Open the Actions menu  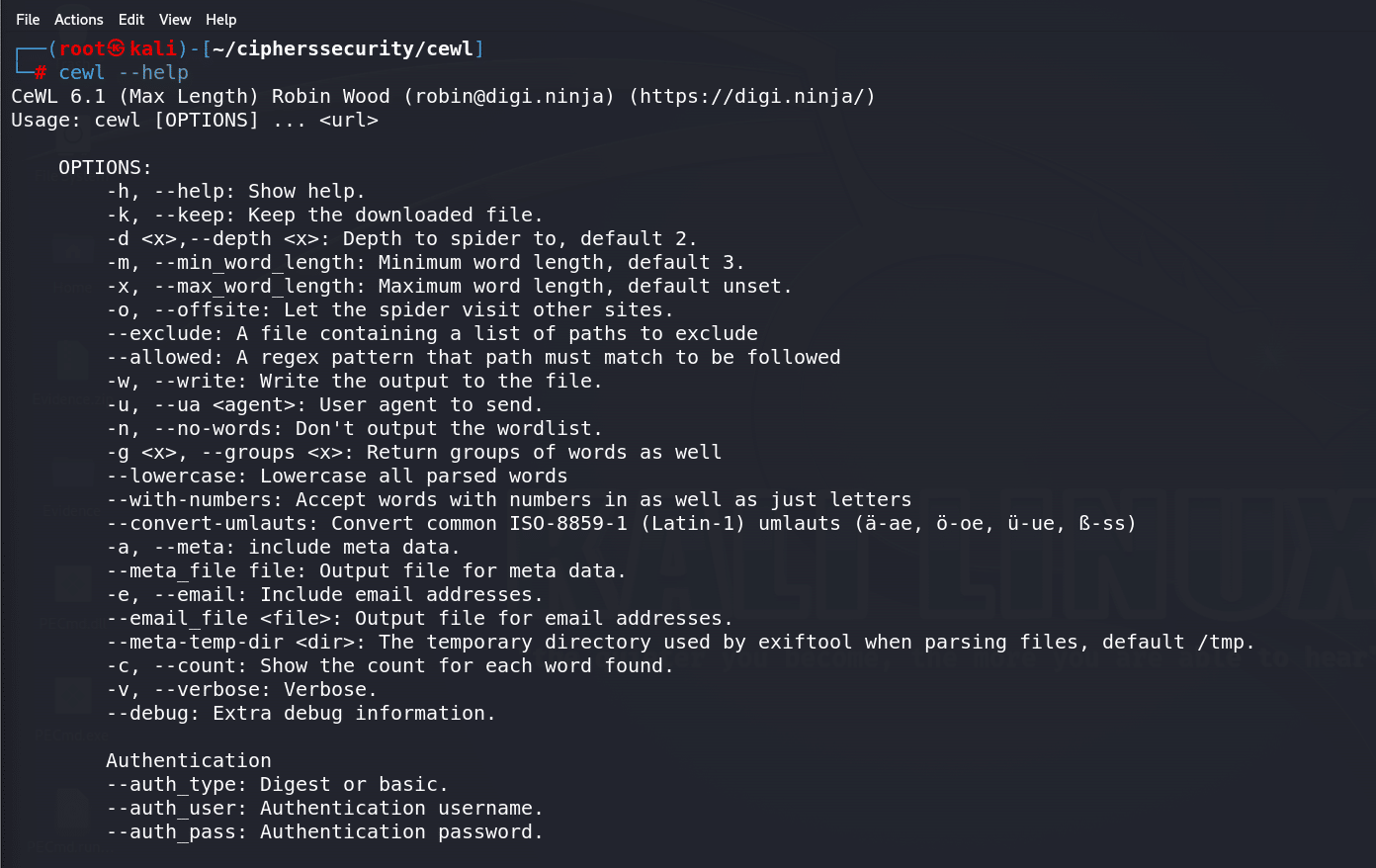pos(79,20)
